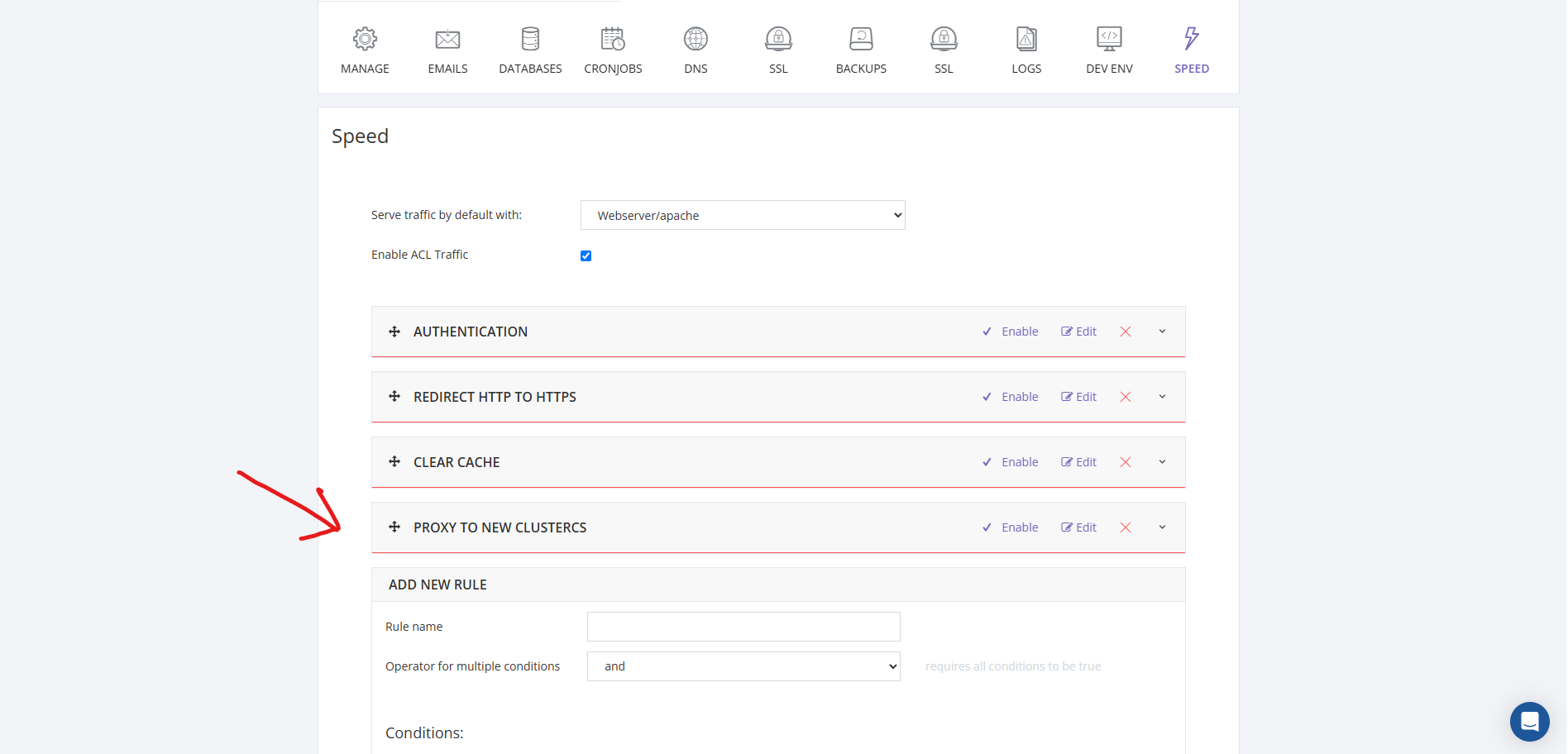Click drag handle of PROXY TO NEW CLUSTERCS

394,527
